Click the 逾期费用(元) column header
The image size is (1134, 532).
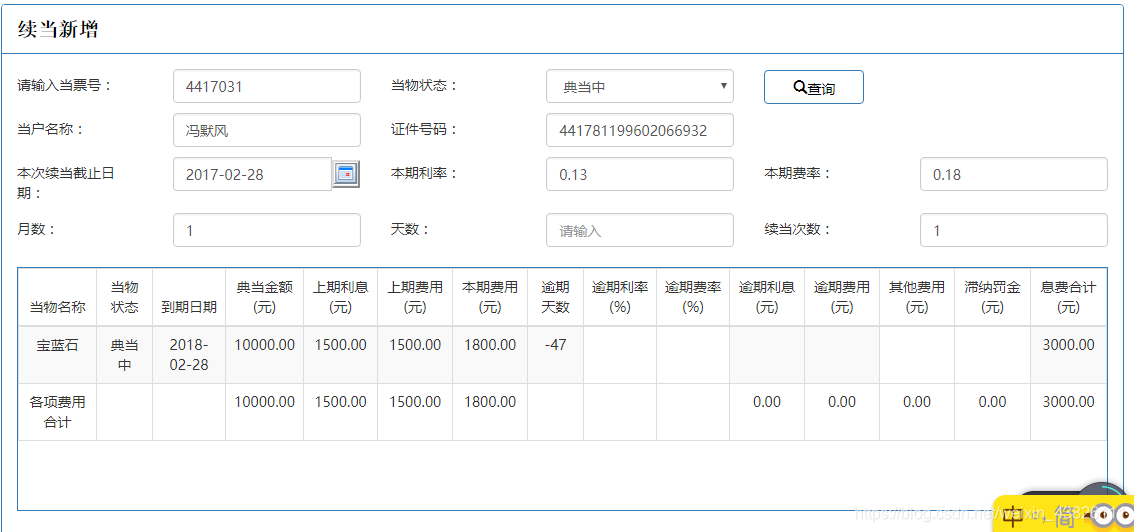click(x=842, y=297)
